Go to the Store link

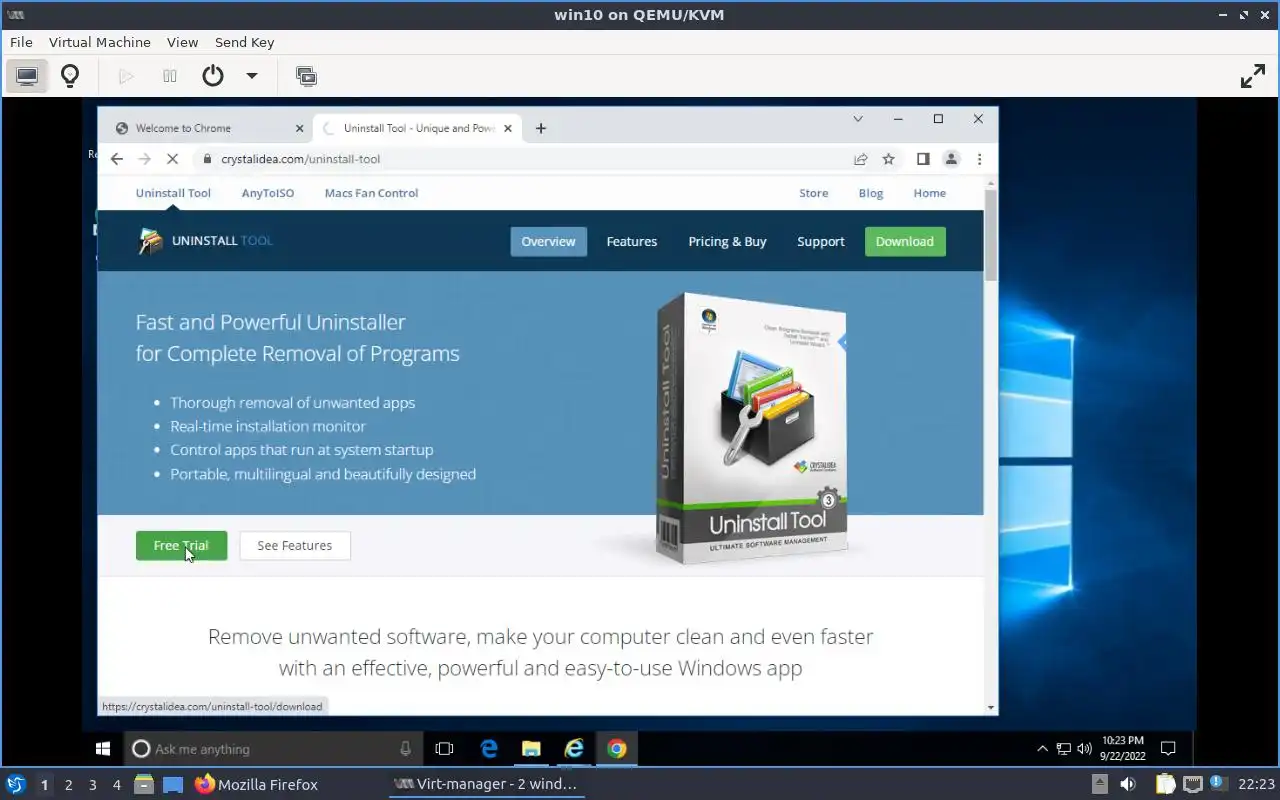pyautogui.click(x=813, y=193)
